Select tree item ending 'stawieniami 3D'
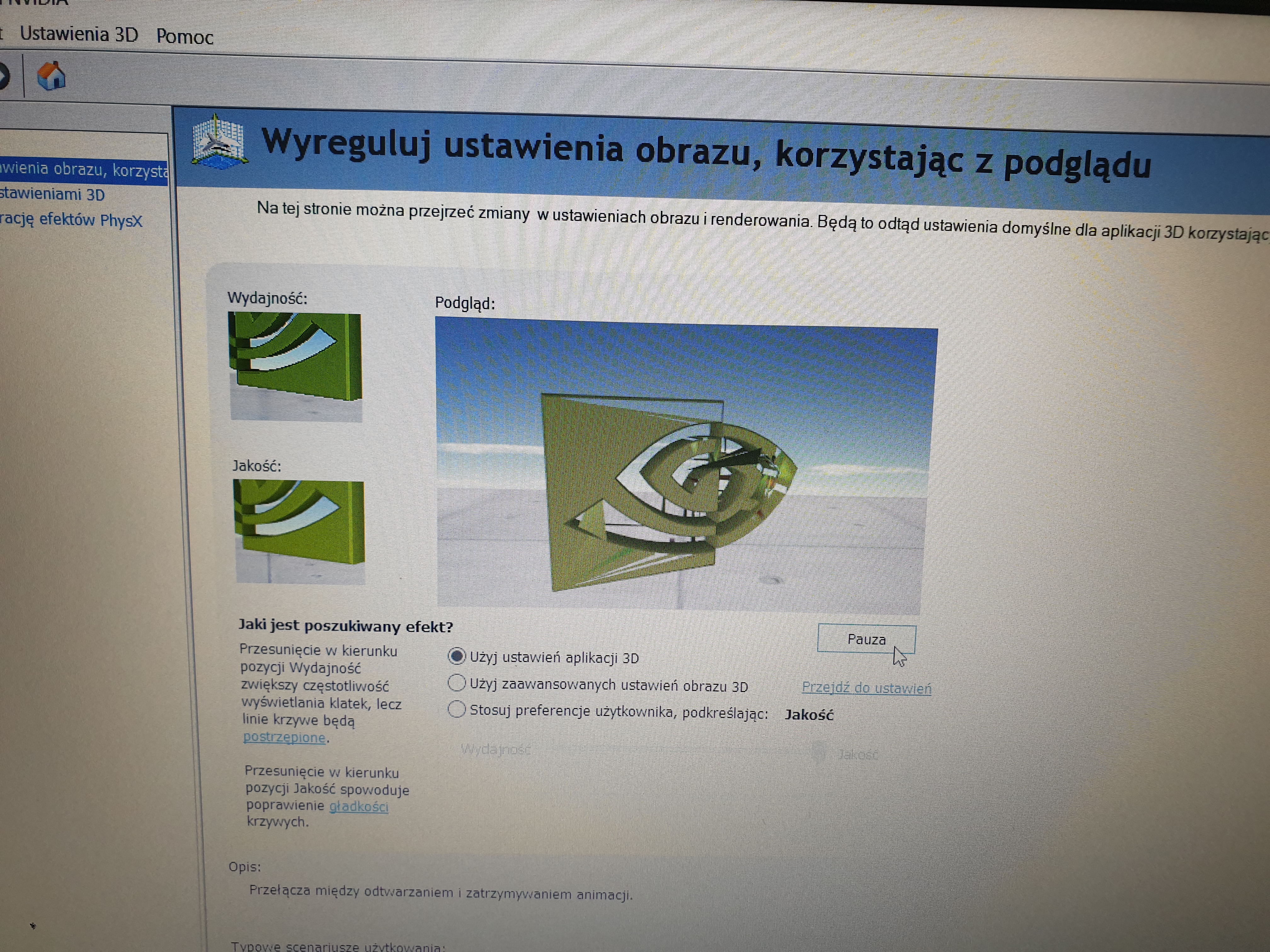The image size is (1270, 952). click(52, 195)
